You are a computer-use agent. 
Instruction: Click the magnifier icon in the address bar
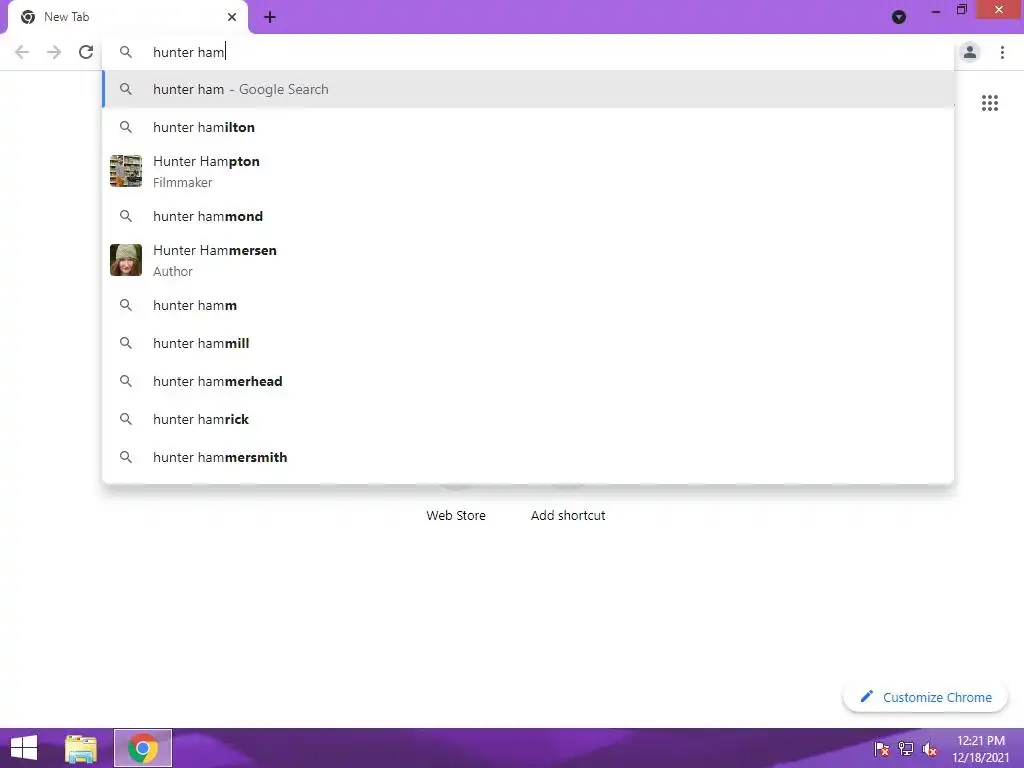[126, 52]
